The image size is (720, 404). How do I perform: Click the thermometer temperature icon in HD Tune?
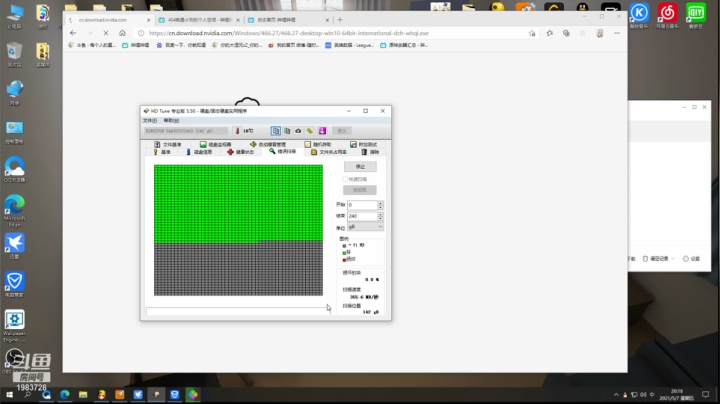pos(237,131)
